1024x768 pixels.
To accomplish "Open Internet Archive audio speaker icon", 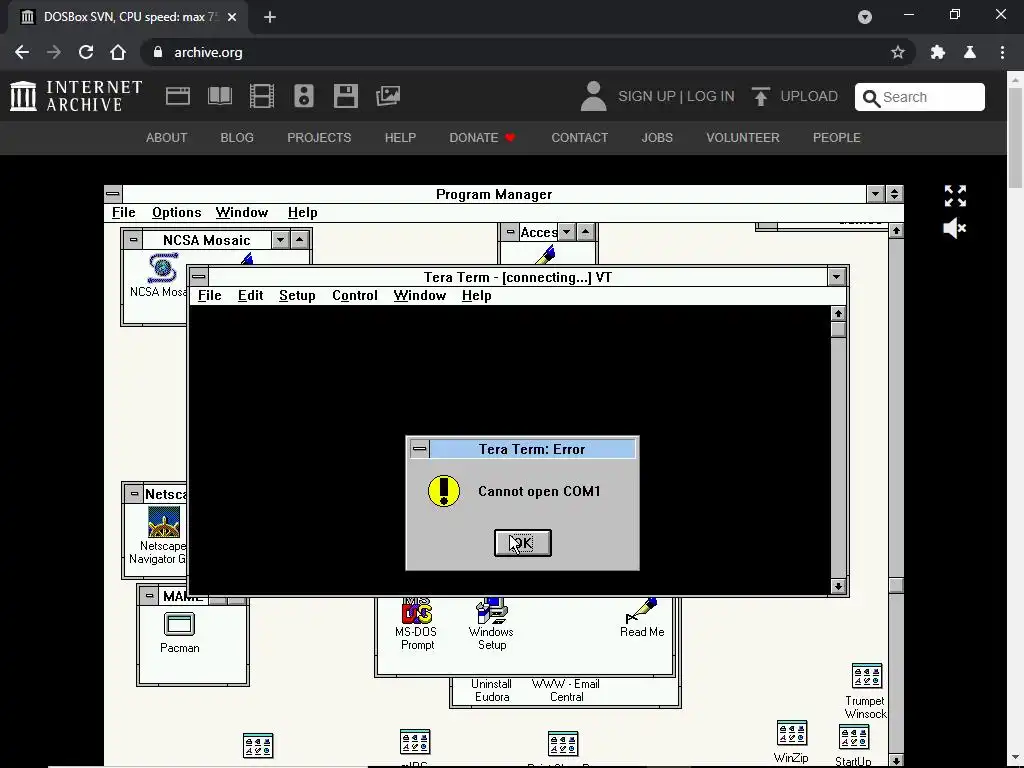I will [x=304, y=96].
